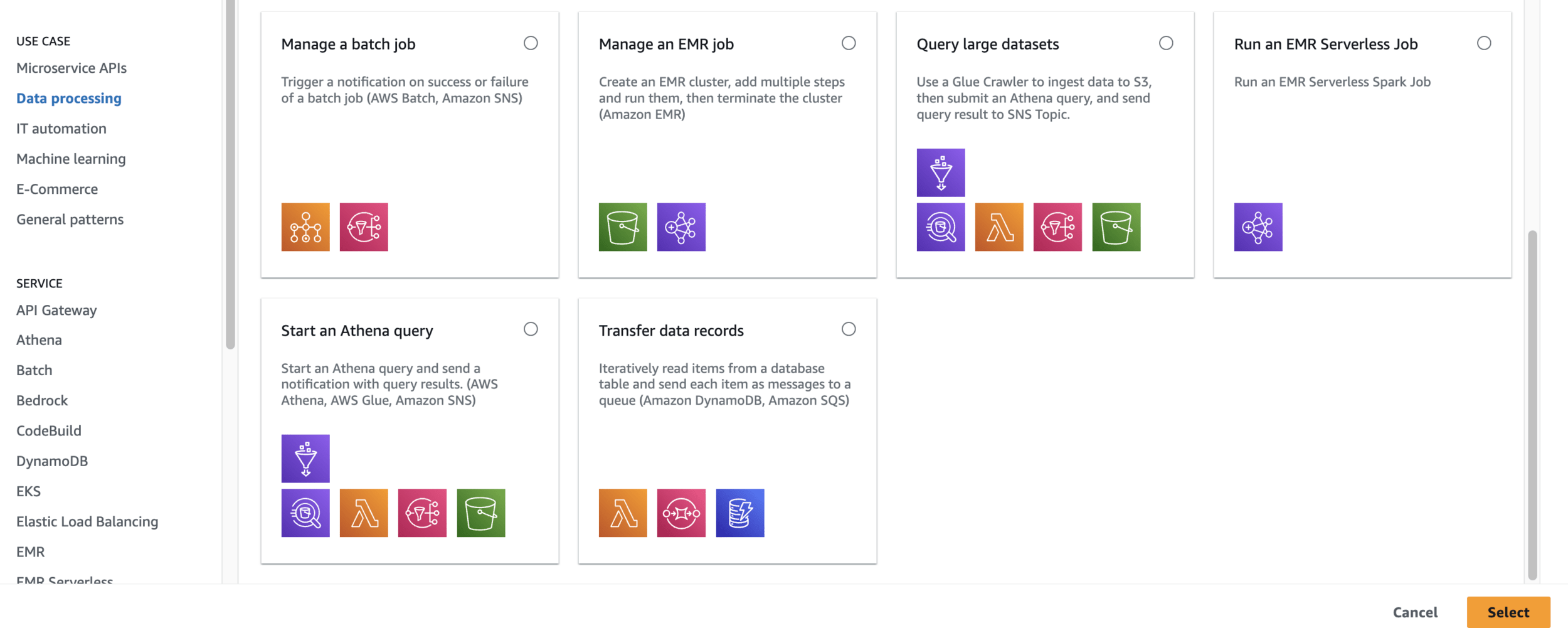Filter templates by Bedrock service
Viewport: 1568px width, 628px height.
[x=42, y=400]
